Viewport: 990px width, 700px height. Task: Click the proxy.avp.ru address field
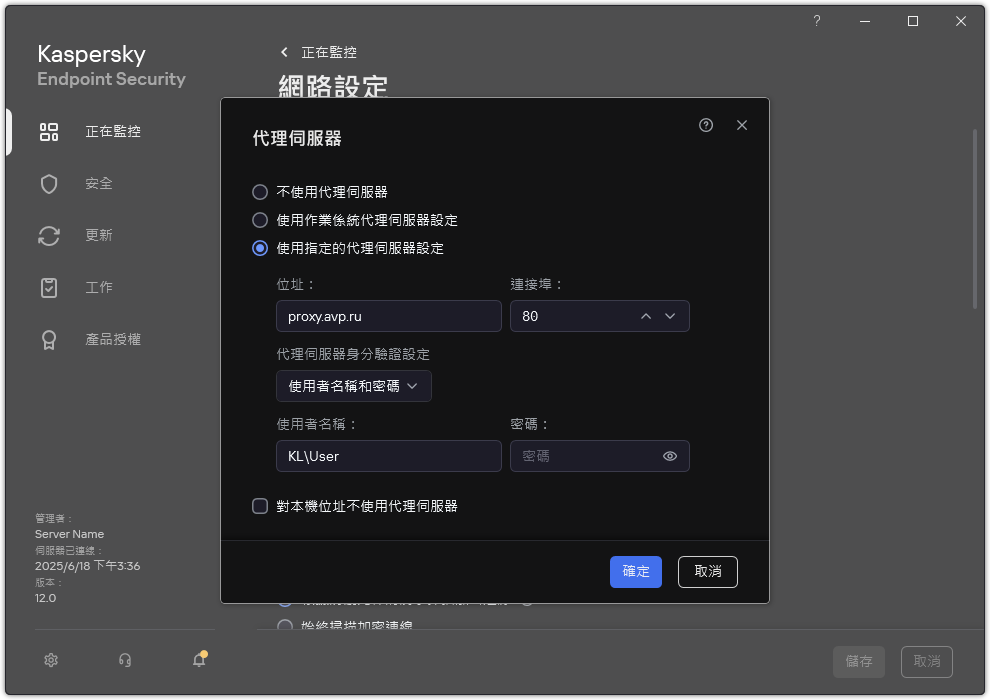pyautogui.click(x=388, y=316)
